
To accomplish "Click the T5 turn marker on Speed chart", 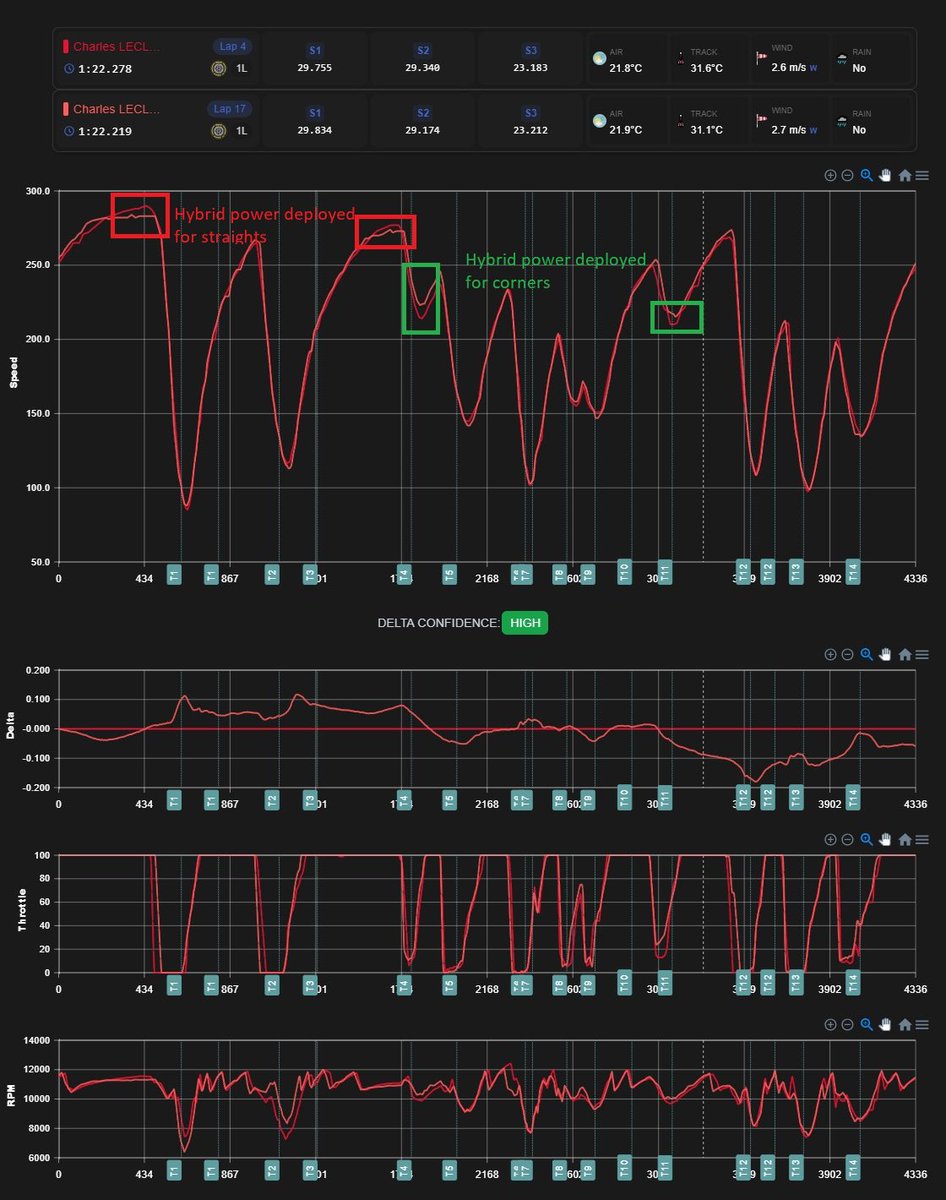I will click(x=449, y=574).
